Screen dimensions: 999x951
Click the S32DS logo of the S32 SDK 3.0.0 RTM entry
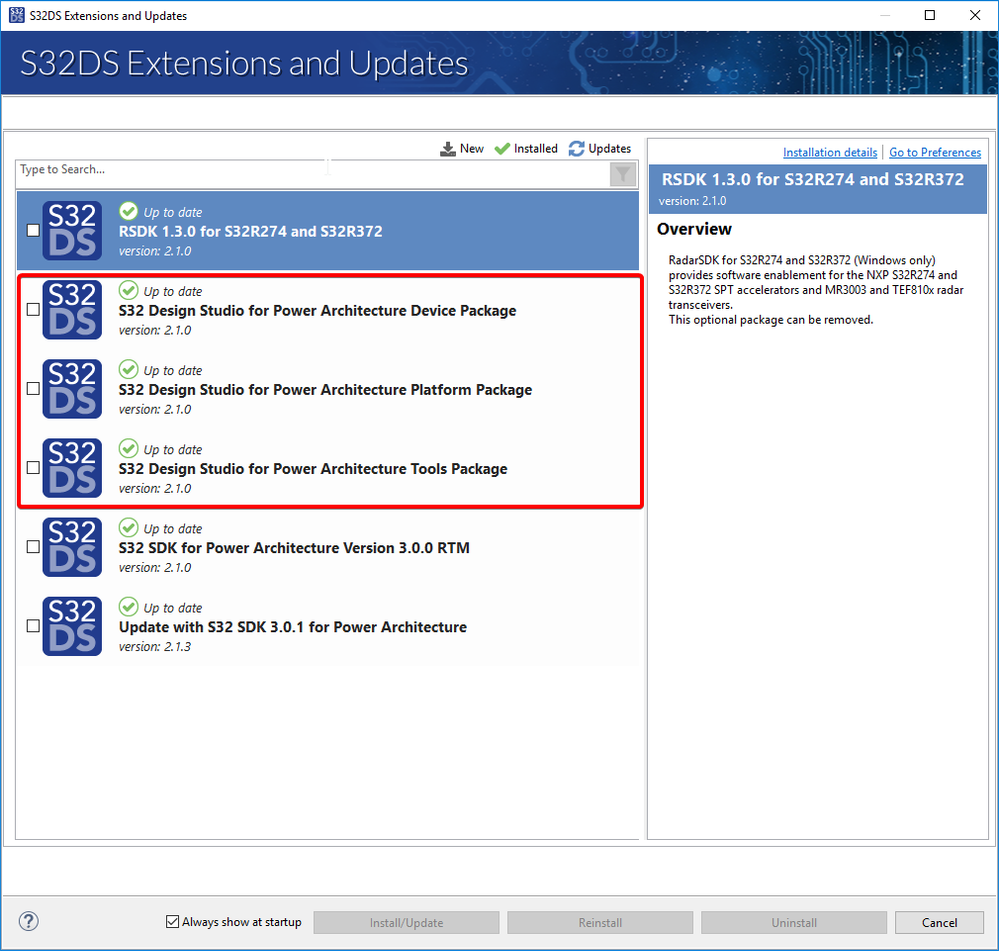(72, 547)
